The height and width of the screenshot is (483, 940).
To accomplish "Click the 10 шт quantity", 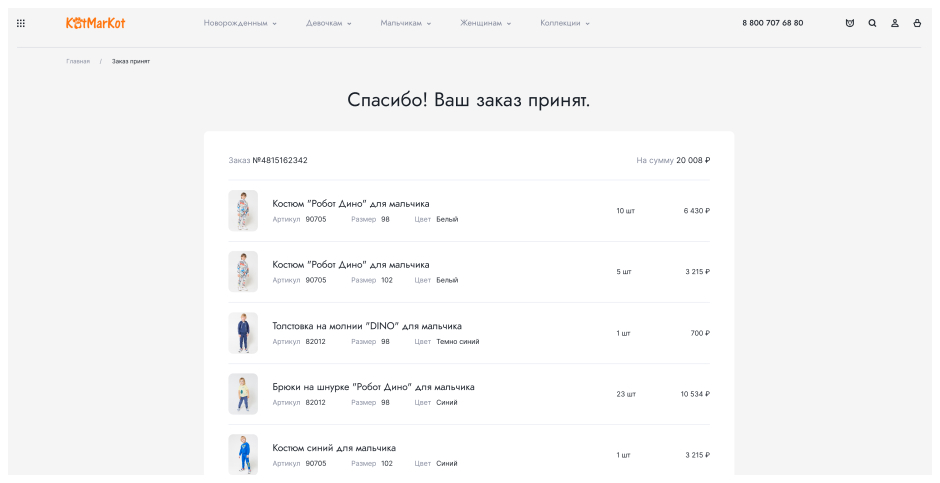I will (x=625, y=211).
